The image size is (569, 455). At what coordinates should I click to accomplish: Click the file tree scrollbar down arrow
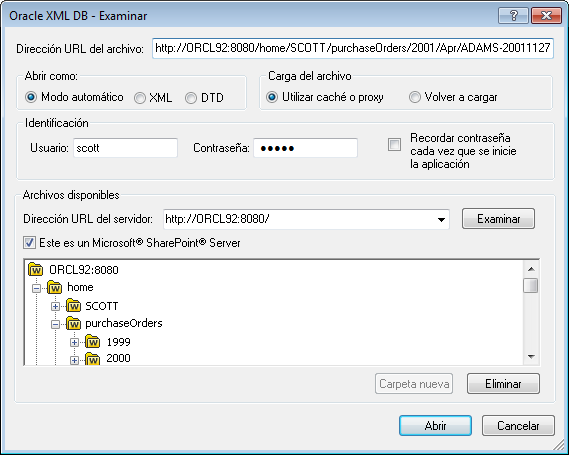531,357
